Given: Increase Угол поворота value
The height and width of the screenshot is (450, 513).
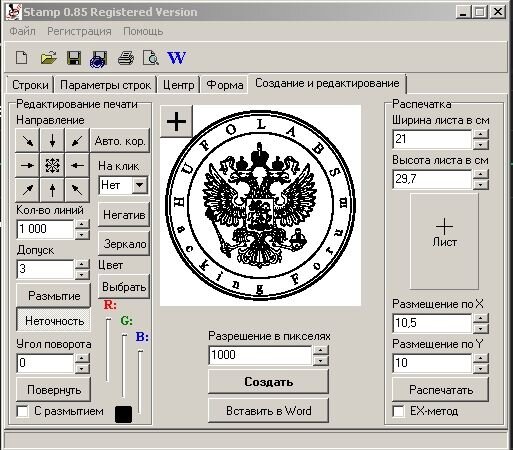Looking at the screenshot, I should 82,358.
